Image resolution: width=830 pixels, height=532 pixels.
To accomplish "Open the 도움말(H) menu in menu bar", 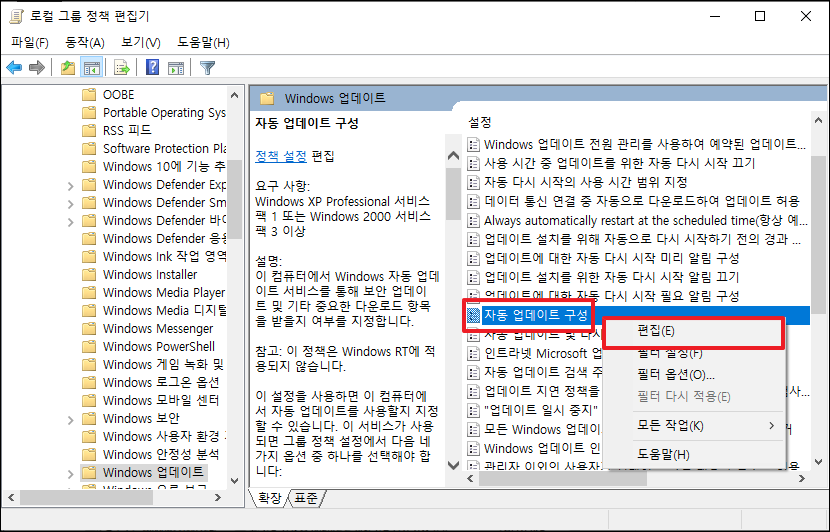I will 203,42.
